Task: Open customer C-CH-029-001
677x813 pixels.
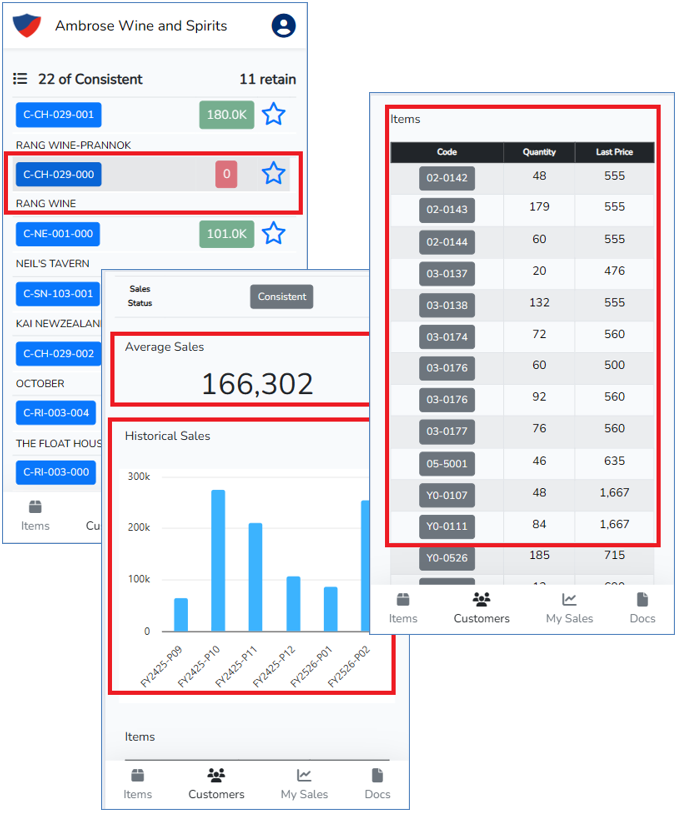Action: point(59,115)
